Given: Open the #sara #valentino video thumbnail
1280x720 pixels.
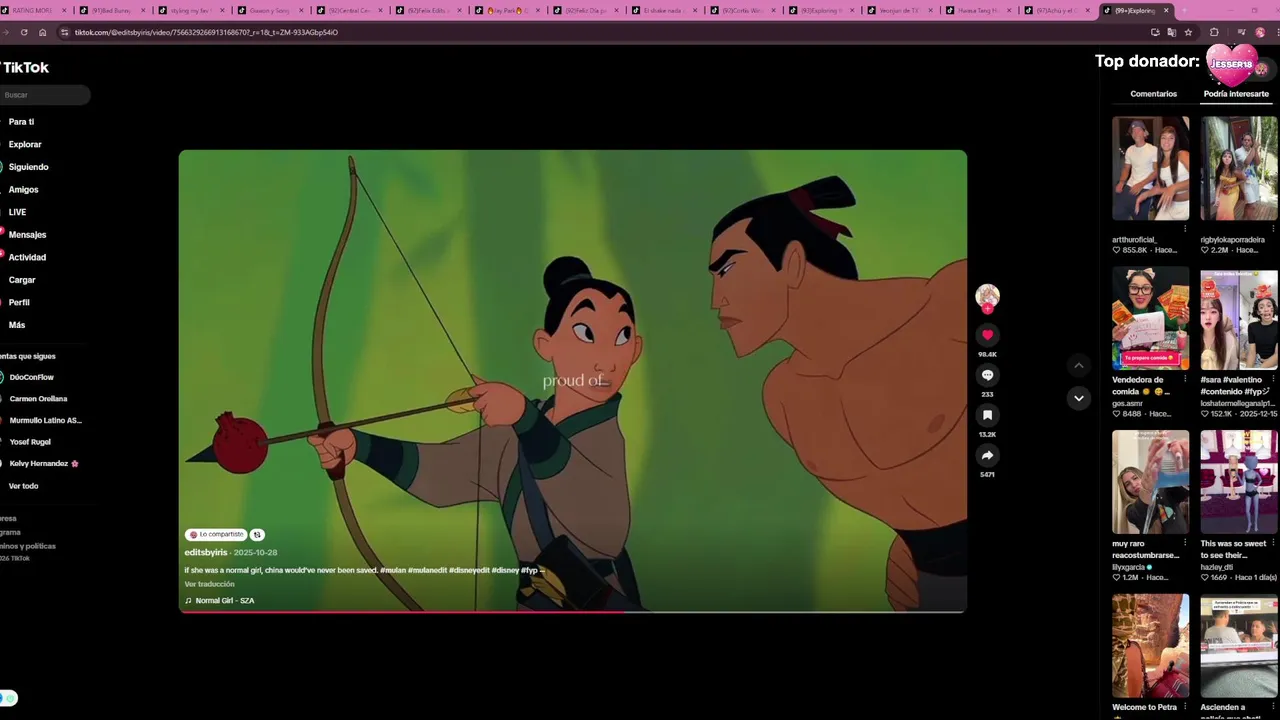Looking at the screenshot, I should (x=1239, y=319).
